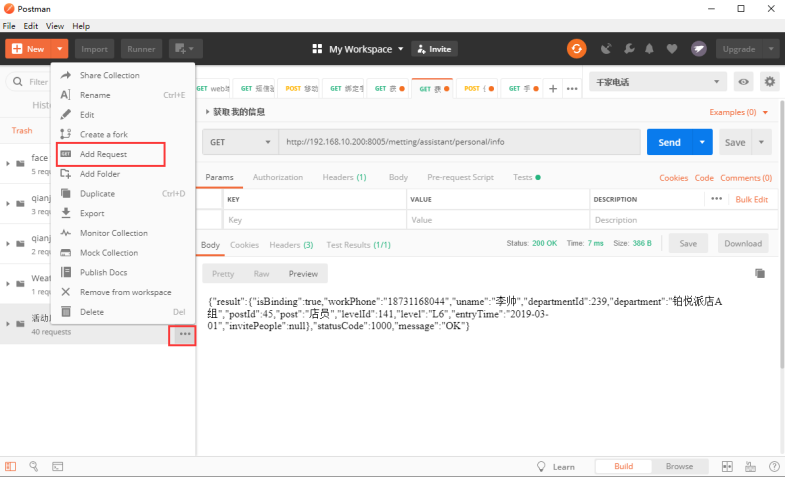Viewport: 786px width, 478px height.
Task: Open the Test Results (1/1) tab
Action: point(358,245)
